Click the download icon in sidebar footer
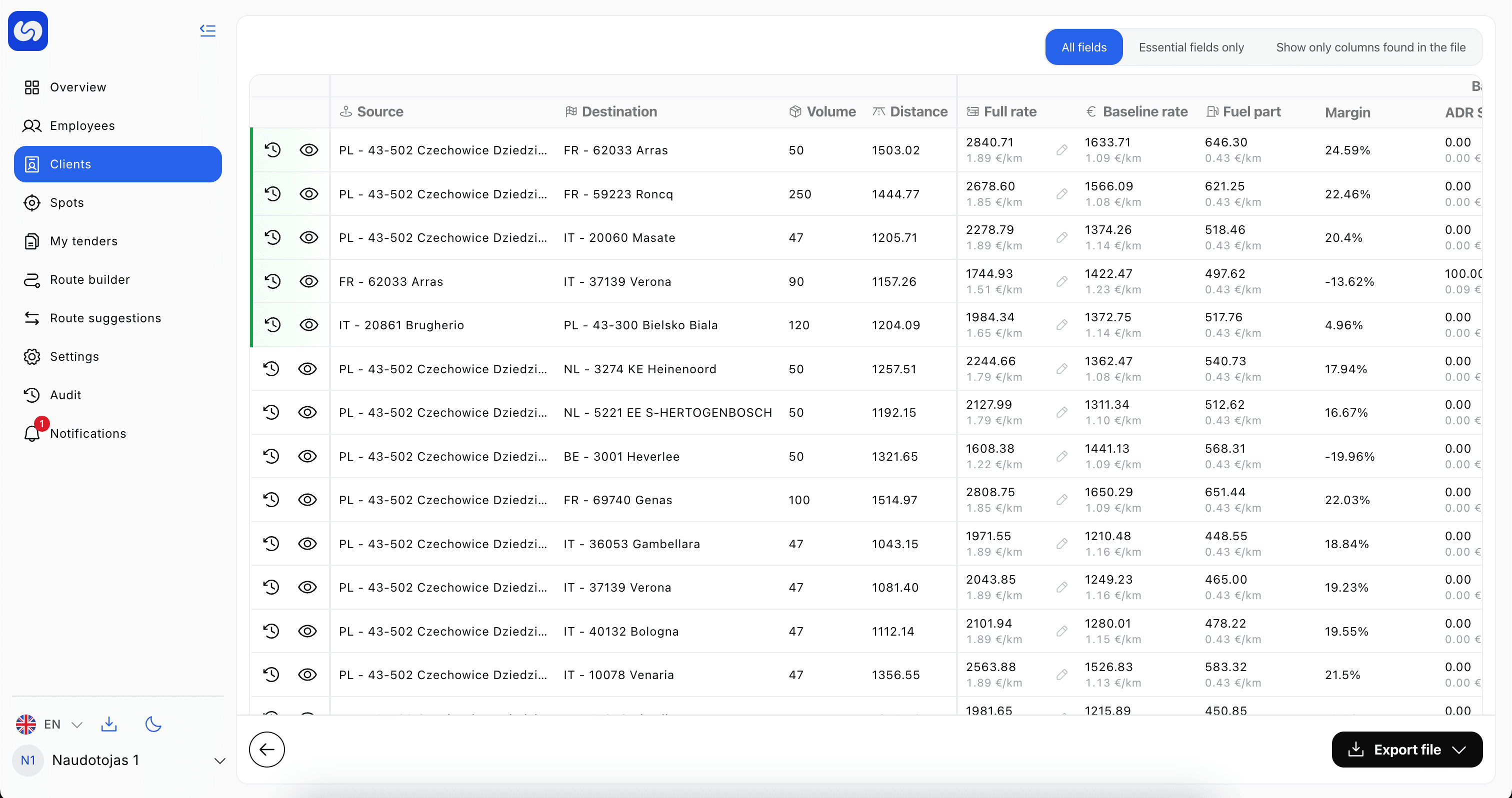 (109, 724)
